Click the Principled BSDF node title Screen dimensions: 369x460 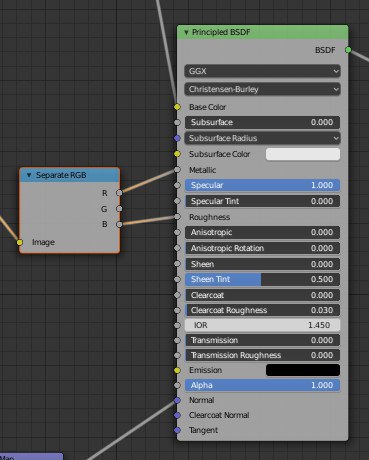pos(221,32)
